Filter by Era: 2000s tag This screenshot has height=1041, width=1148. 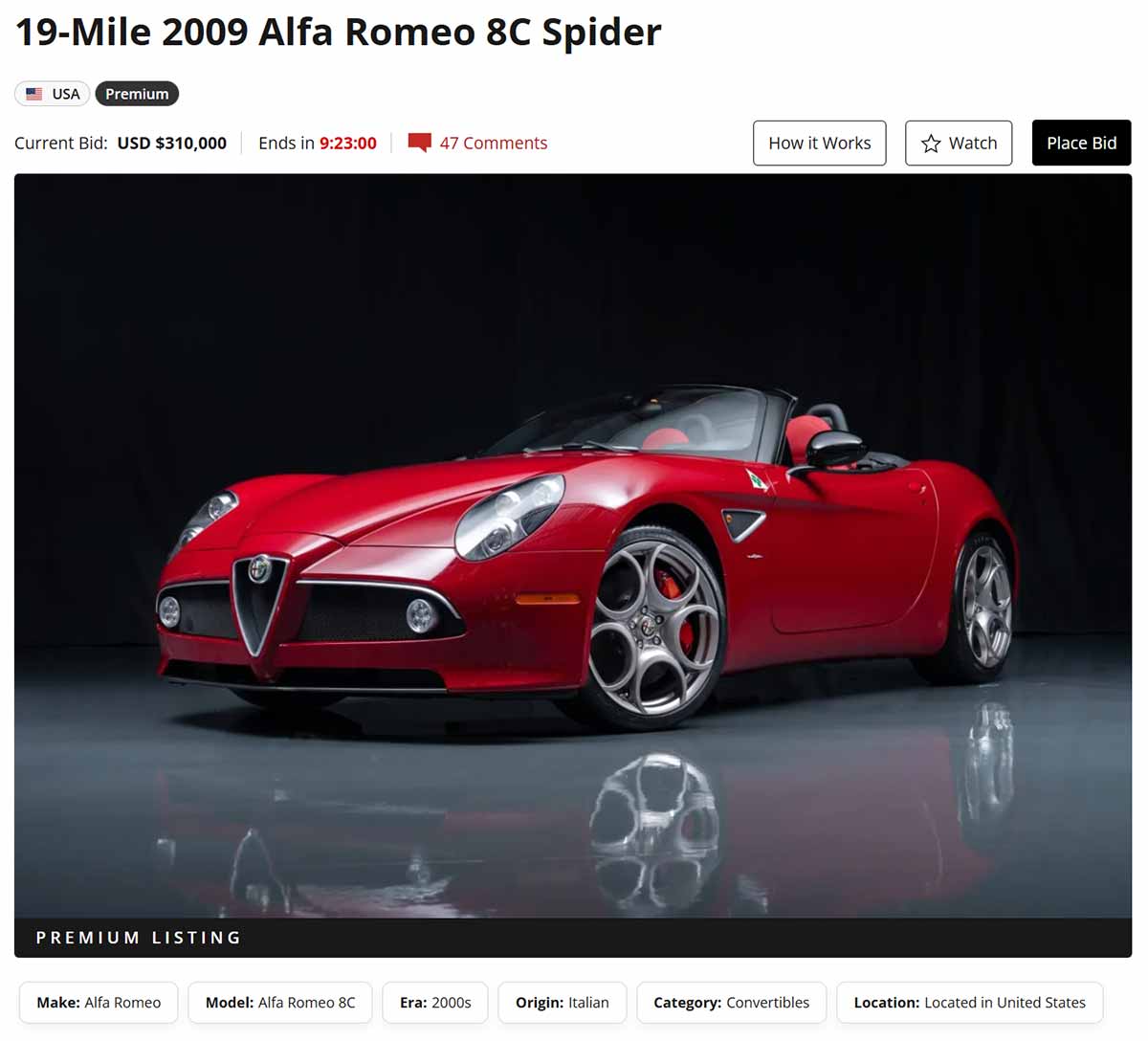click(435, 1003)
